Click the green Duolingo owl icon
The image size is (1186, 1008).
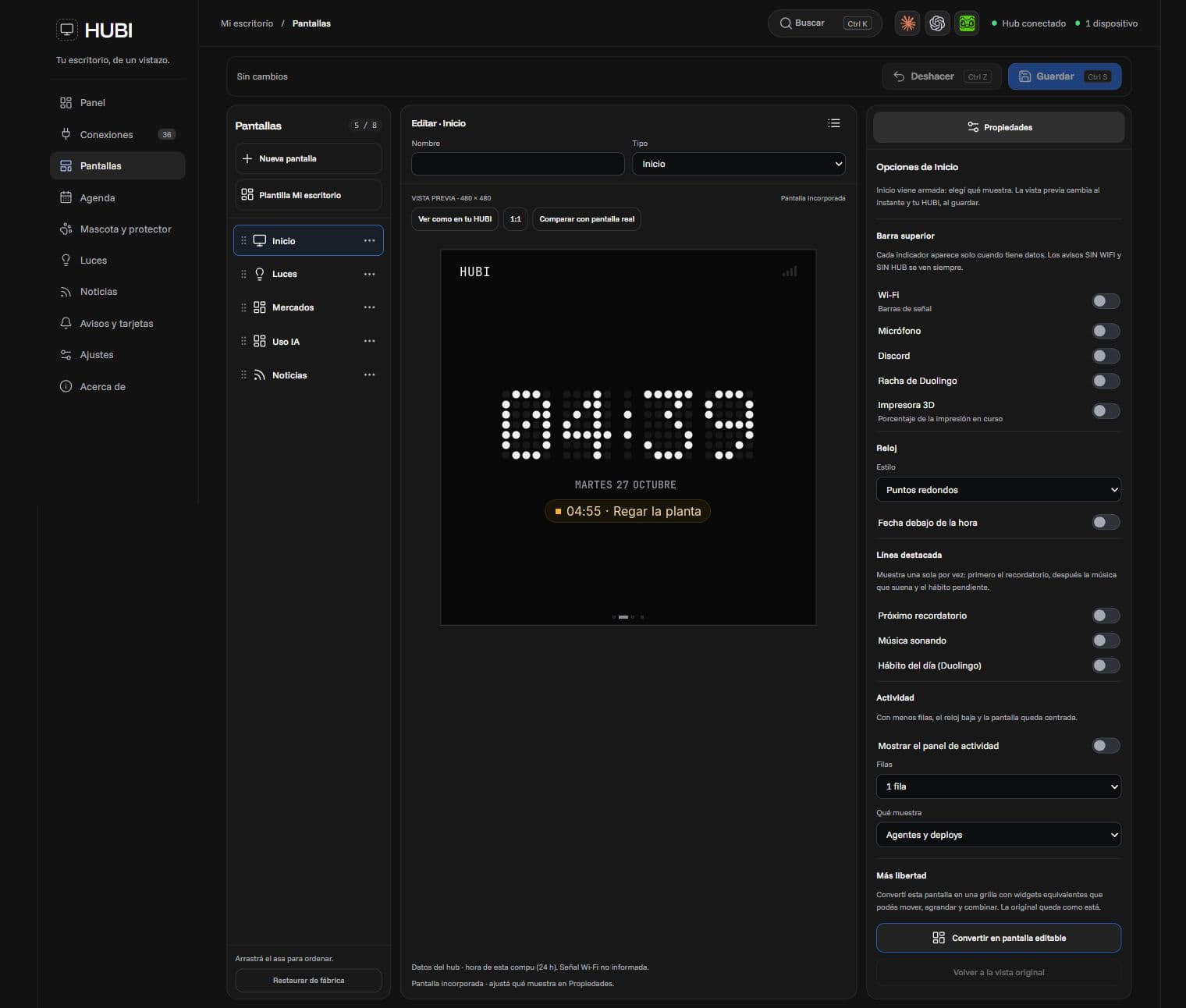click(x=967, y=23)
